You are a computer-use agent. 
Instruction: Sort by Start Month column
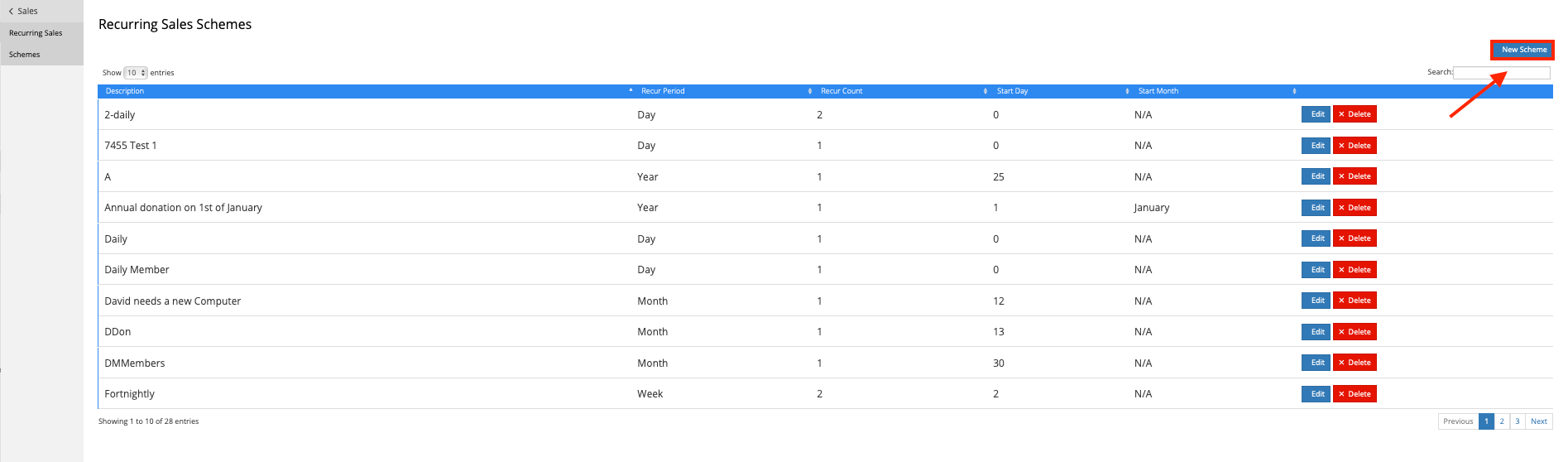(x=1216, y=91)
